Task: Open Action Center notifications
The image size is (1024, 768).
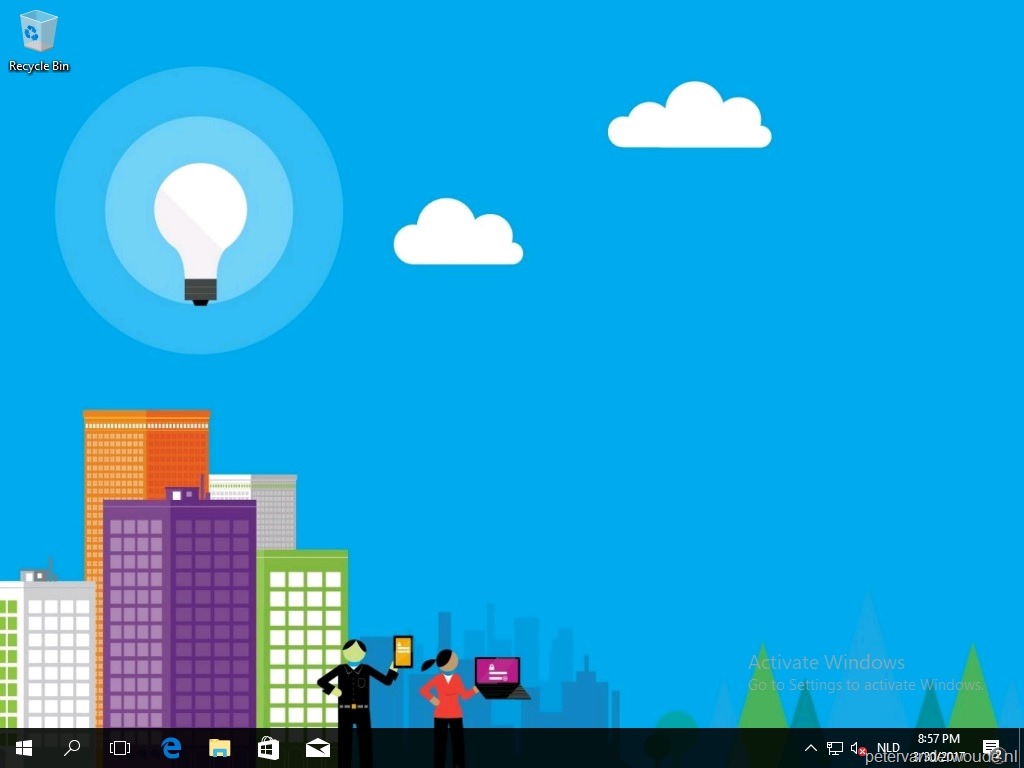Action: click(x=991, y=747)
